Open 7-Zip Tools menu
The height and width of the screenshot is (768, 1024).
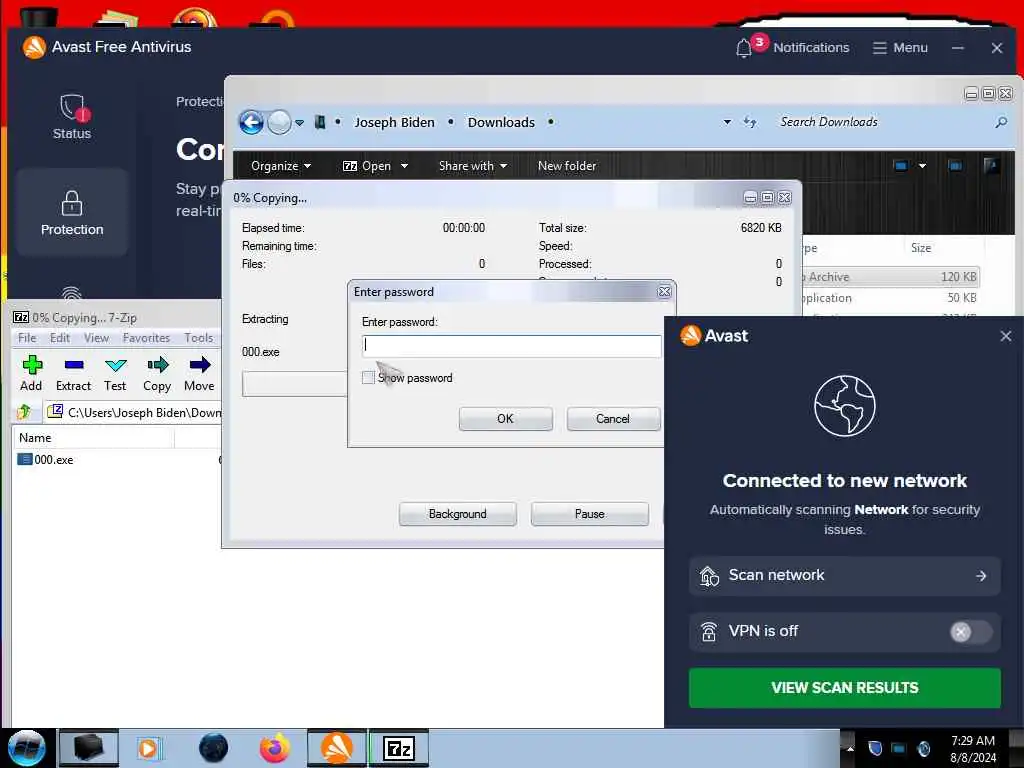click(x=199, y=338)
